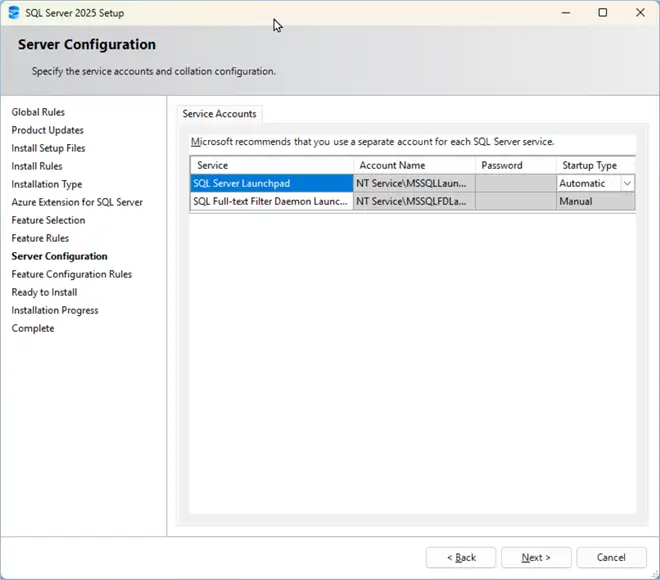Click the SQL Server Setup title bar icon
The width and height of the screenshot is (660, 580).
tap(13, 13)
